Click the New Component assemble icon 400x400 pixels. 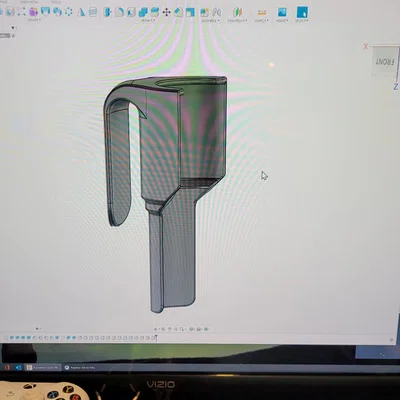coord(204,12)
